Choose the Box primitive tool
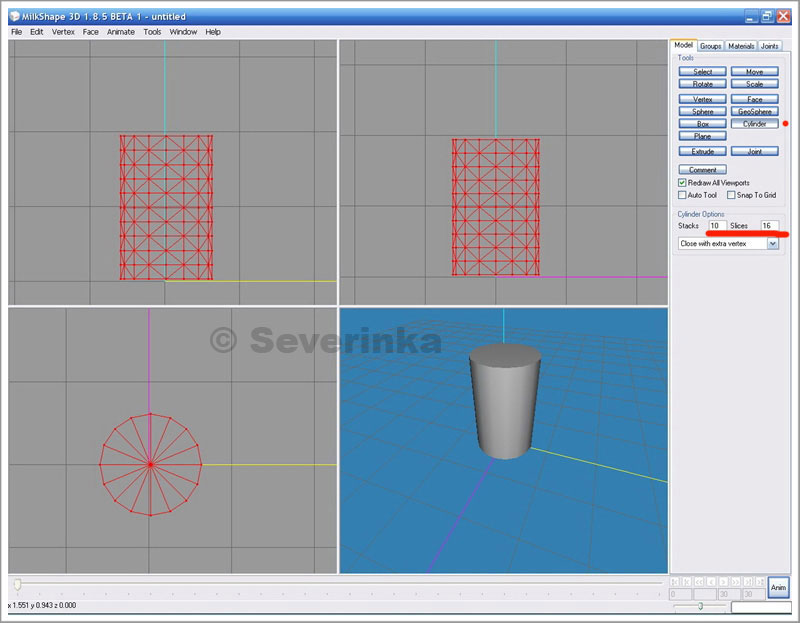Viewport: 800px width, 623px height. [703, 124]
